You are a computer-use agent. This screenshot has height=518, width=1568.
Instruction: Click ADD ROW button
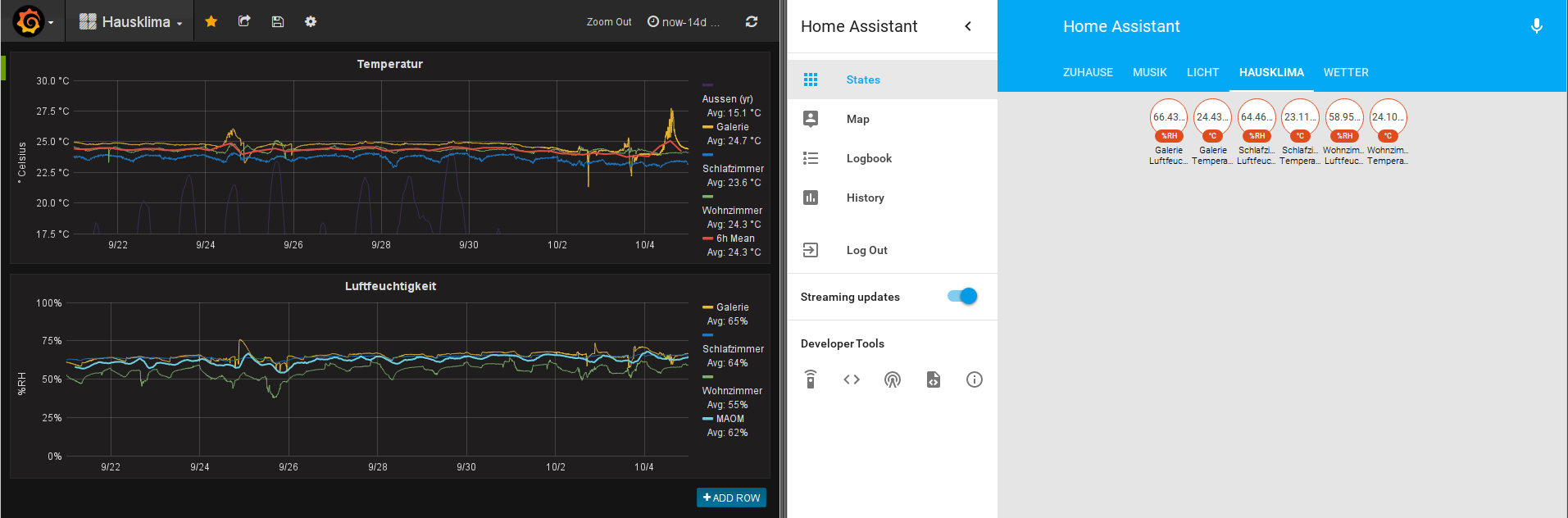(731, 498)
